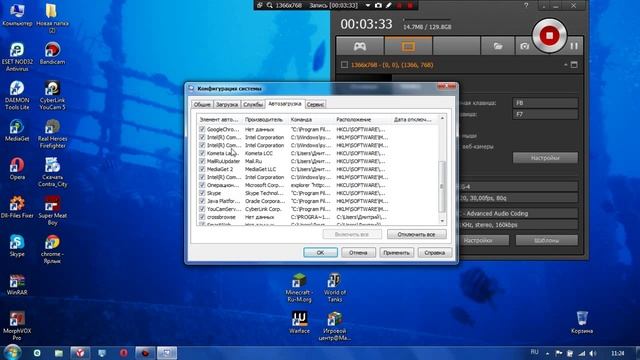Click Отключить все button
The image size is (640, 360).
[x=416, y=234]
